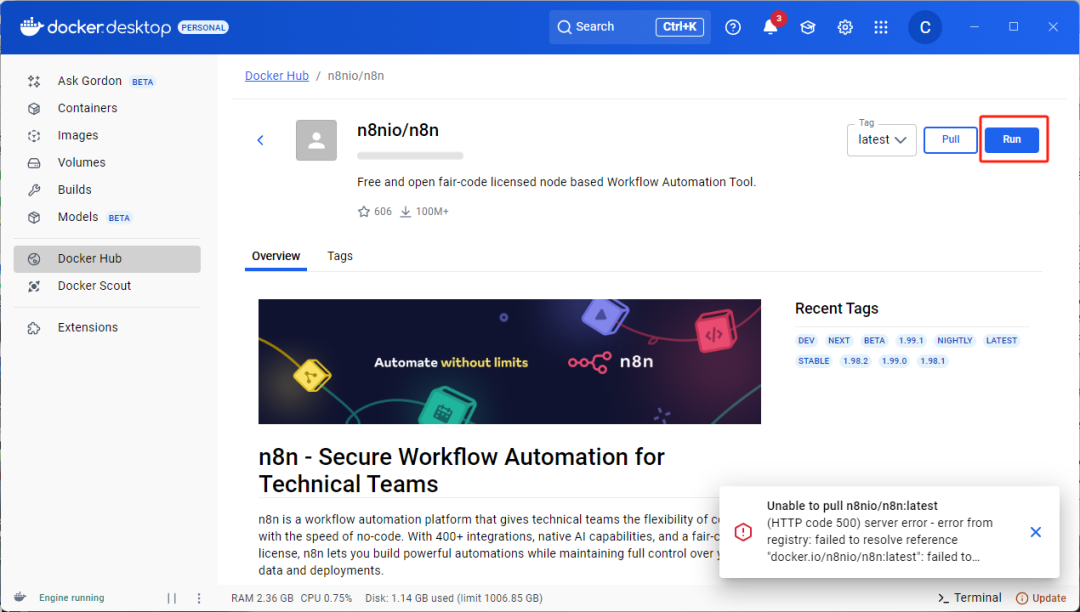Open the Builds section
Viewport: 1080px width, 612px height.
(107, 189)
